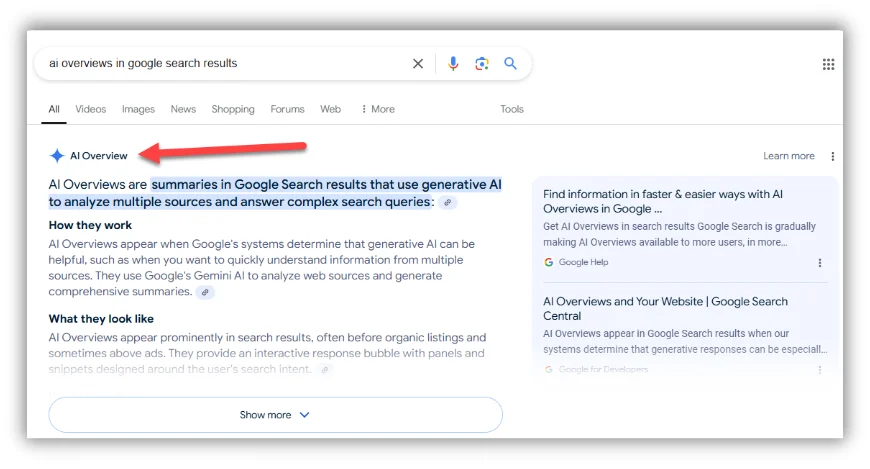Switch to the Images tab
870x469 pixels.
(x=138, y=109)
